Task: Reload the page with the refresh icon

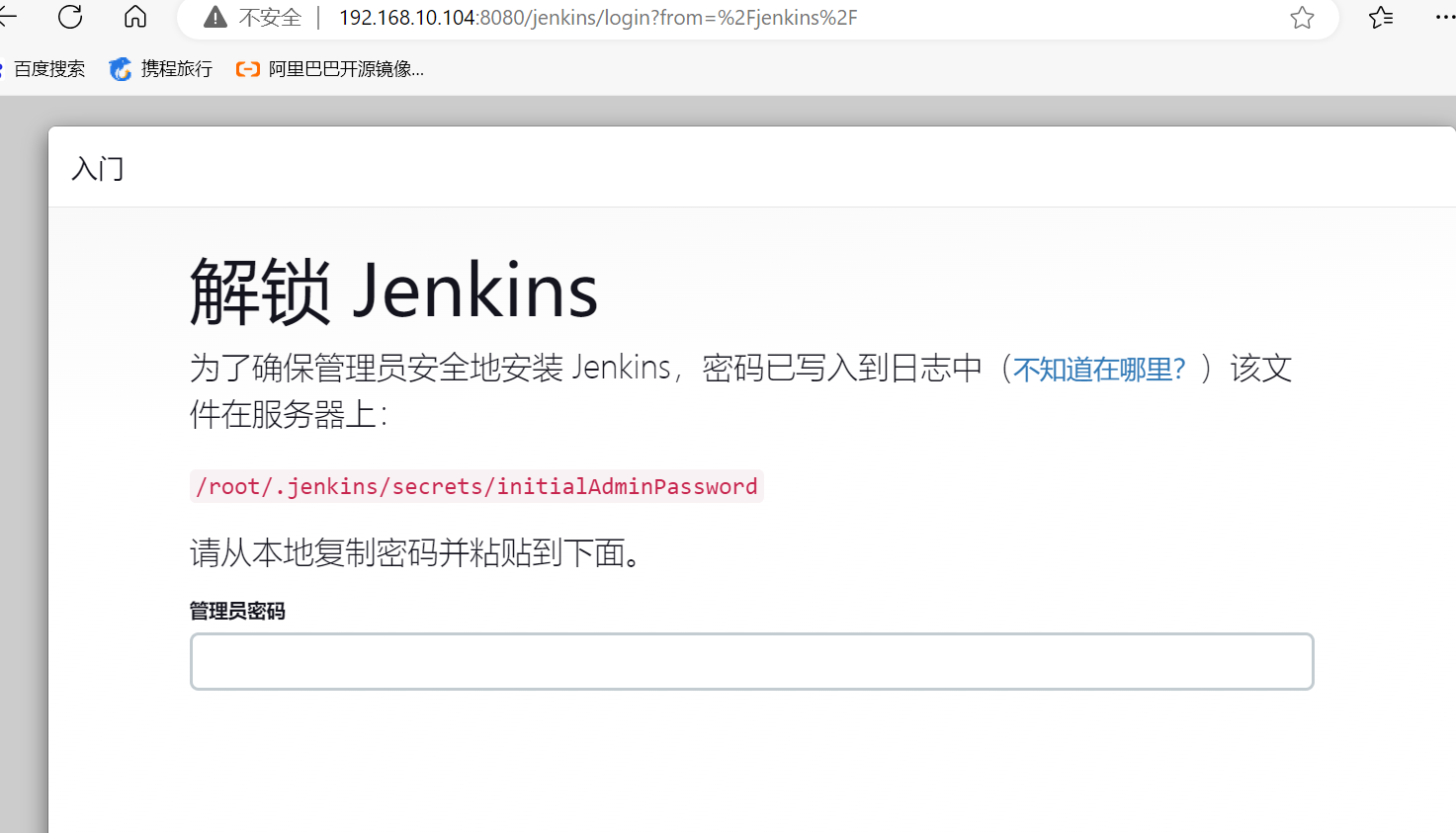Action: 70,17
